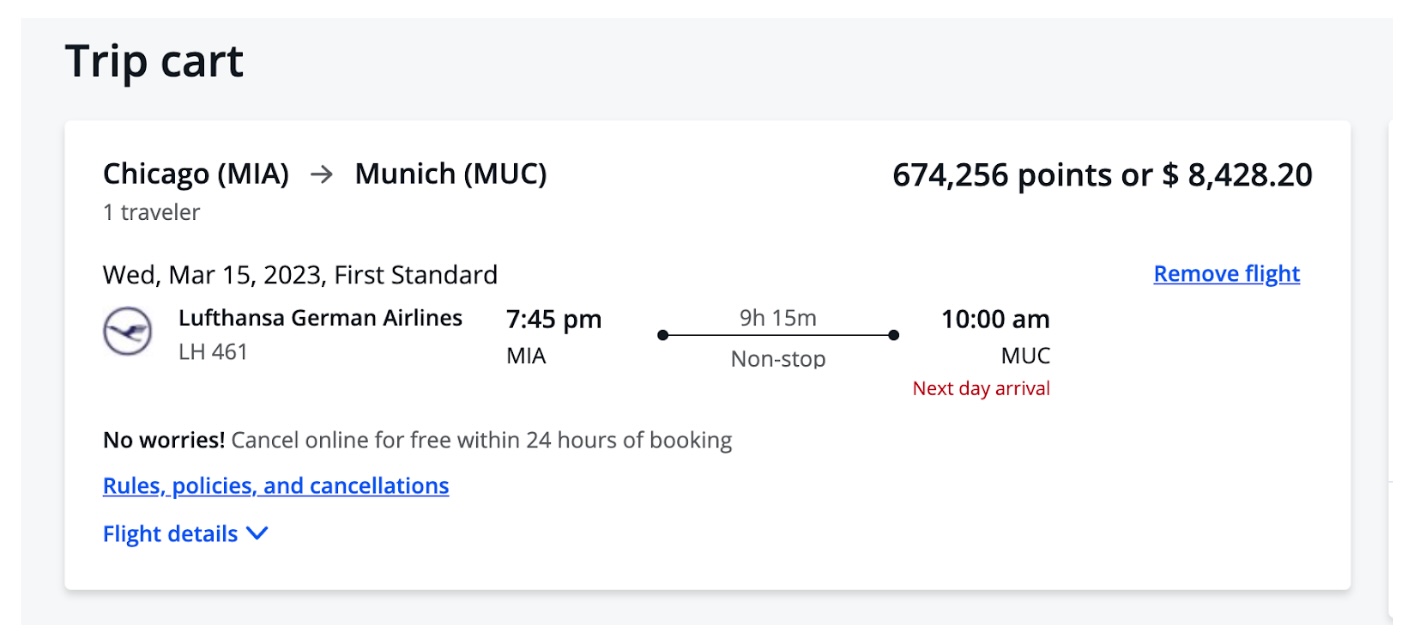Expand the Flight details chevron
The width and height of the screenshot is (1412, 642).
pyautogui.click(x=257, y=534)
